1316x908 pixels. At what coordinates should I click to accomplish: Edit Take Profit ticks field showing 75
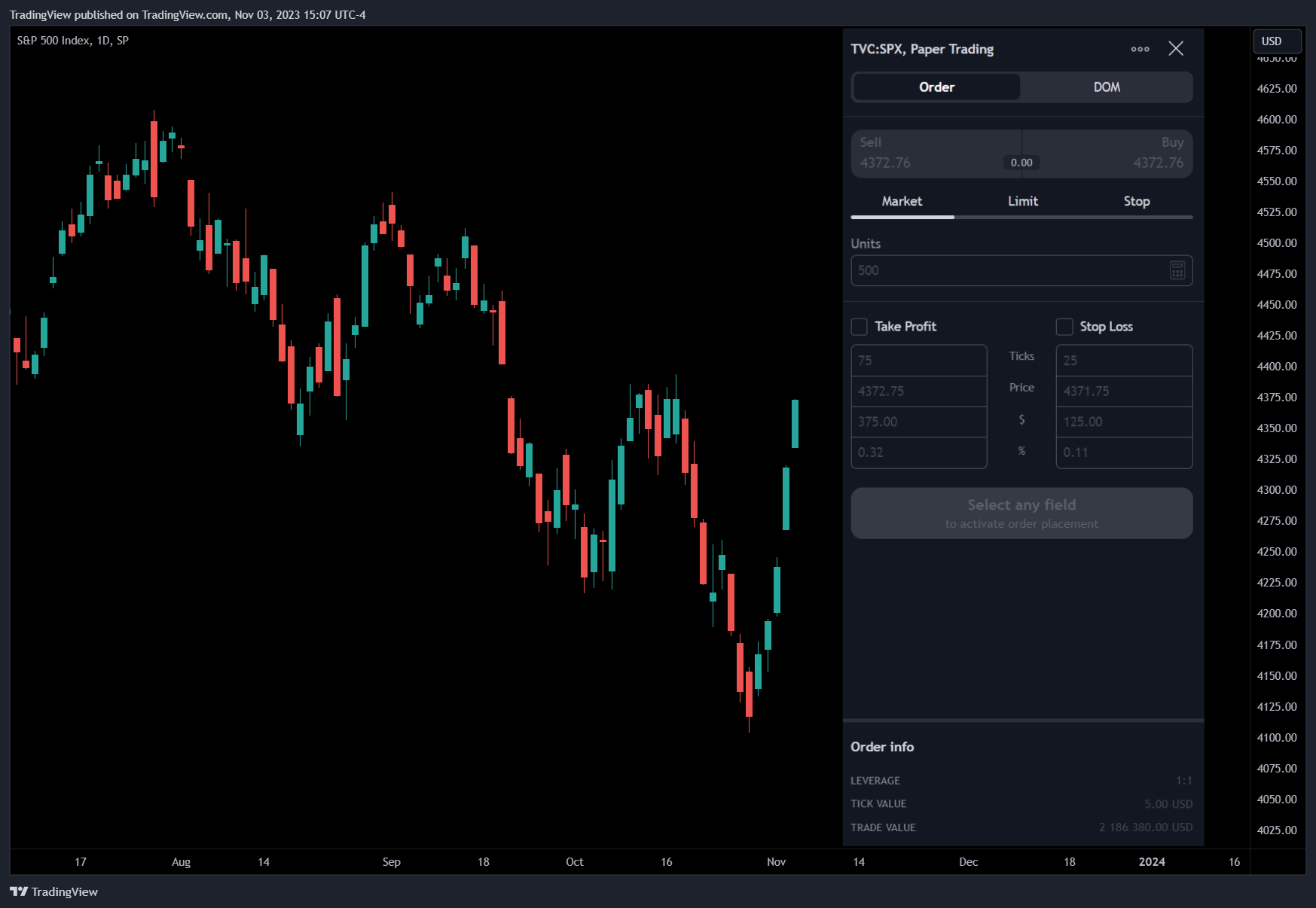click(919, 361)
